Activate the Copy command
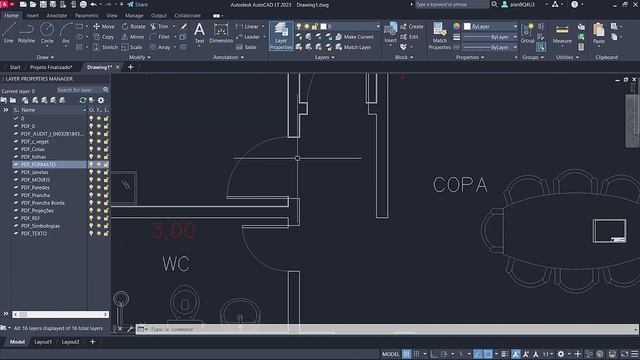 [x=104, y=37]
